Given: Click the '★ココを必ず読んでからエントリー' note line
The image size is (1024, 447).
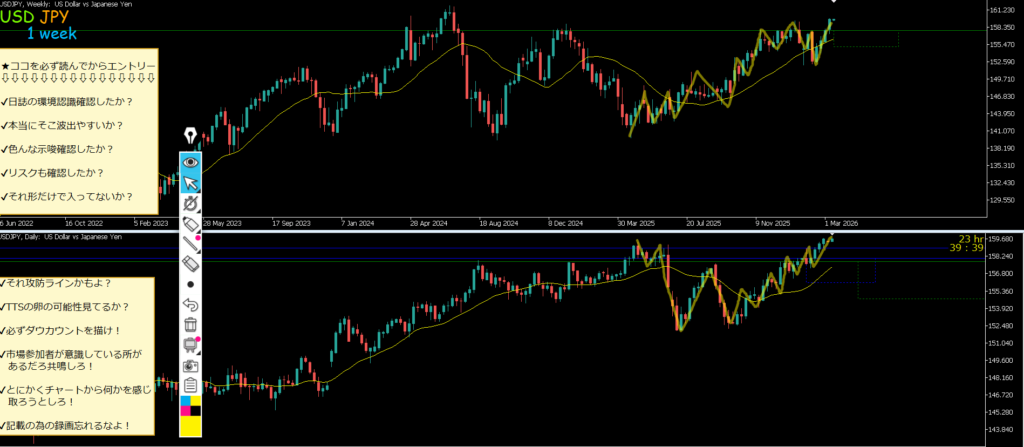Looking at the screenshot, I should [78, 67].
